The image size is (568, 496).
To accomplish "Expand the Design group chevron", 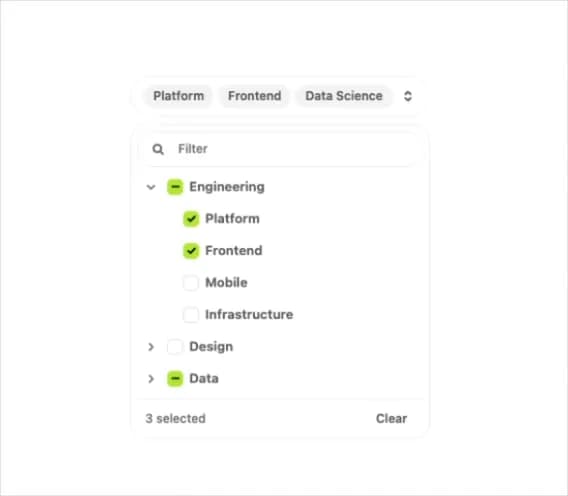I will (x=151, y=347).
